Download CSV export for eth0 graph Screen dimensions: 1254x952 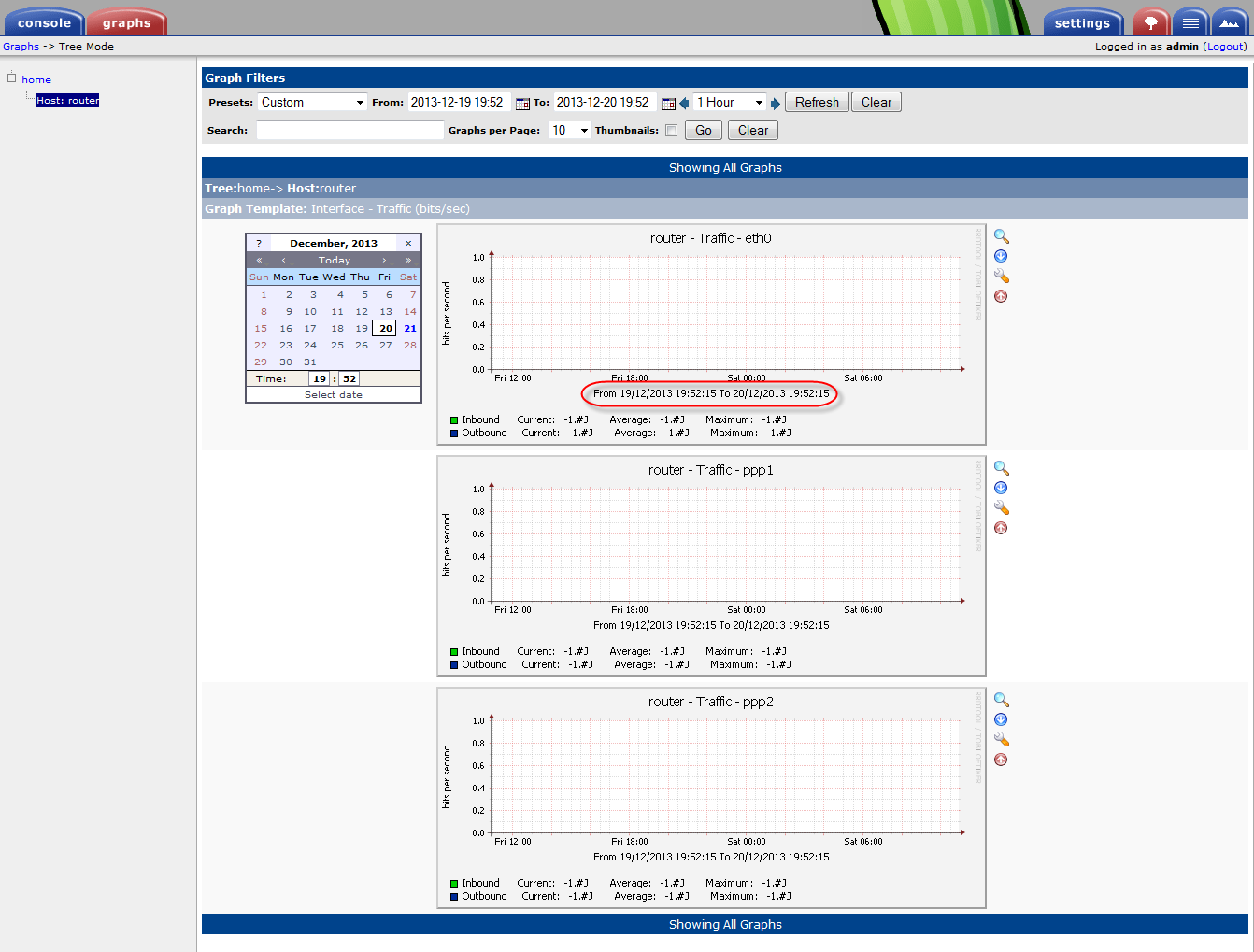click(1001, 256)
